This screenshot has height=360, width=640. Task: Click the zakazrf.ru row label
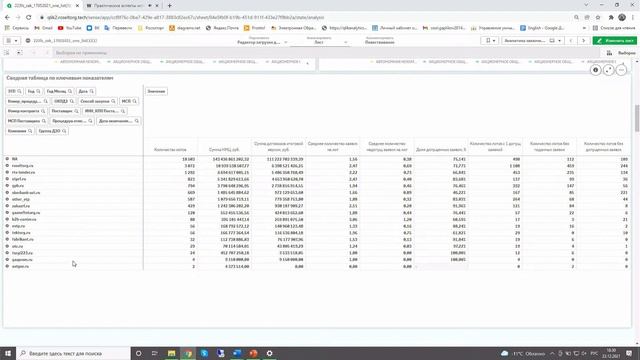click(x=21, y=206)
